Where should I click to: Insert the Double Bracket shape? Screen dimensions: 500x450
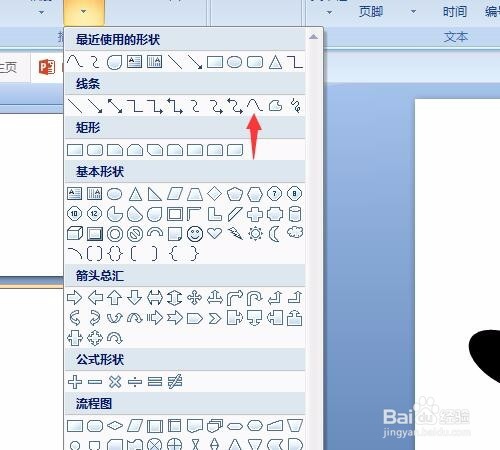coord(95,254)
